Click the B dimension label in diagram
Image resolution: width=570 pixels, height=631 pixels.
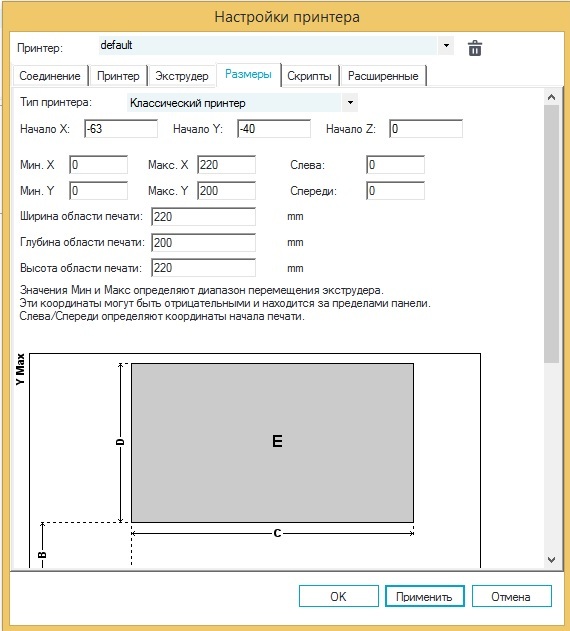pos(42,555)
